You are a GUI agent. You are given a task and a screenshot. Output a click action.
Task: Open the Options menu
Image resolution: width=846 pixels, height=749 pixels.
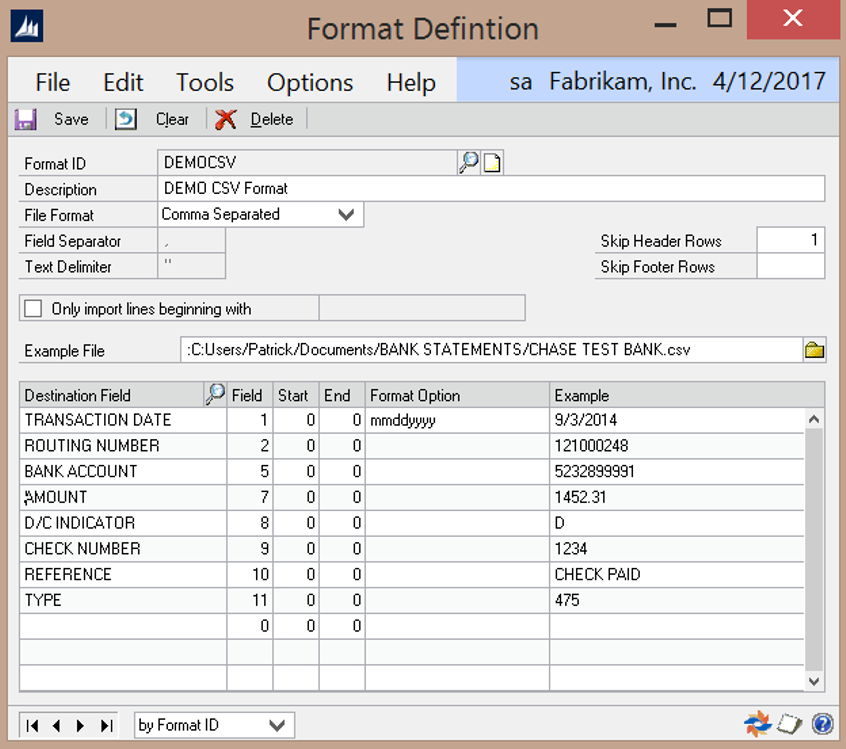click(310, 82)
